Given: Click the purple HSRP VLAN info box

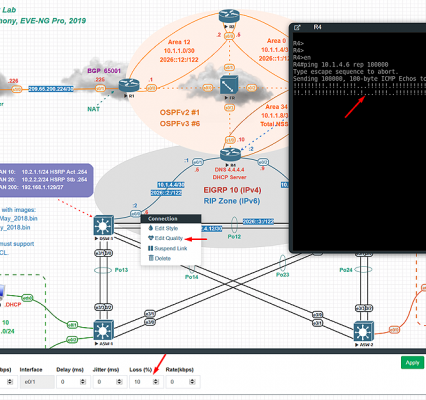Looking at the screenshot, I should [46, 180].
